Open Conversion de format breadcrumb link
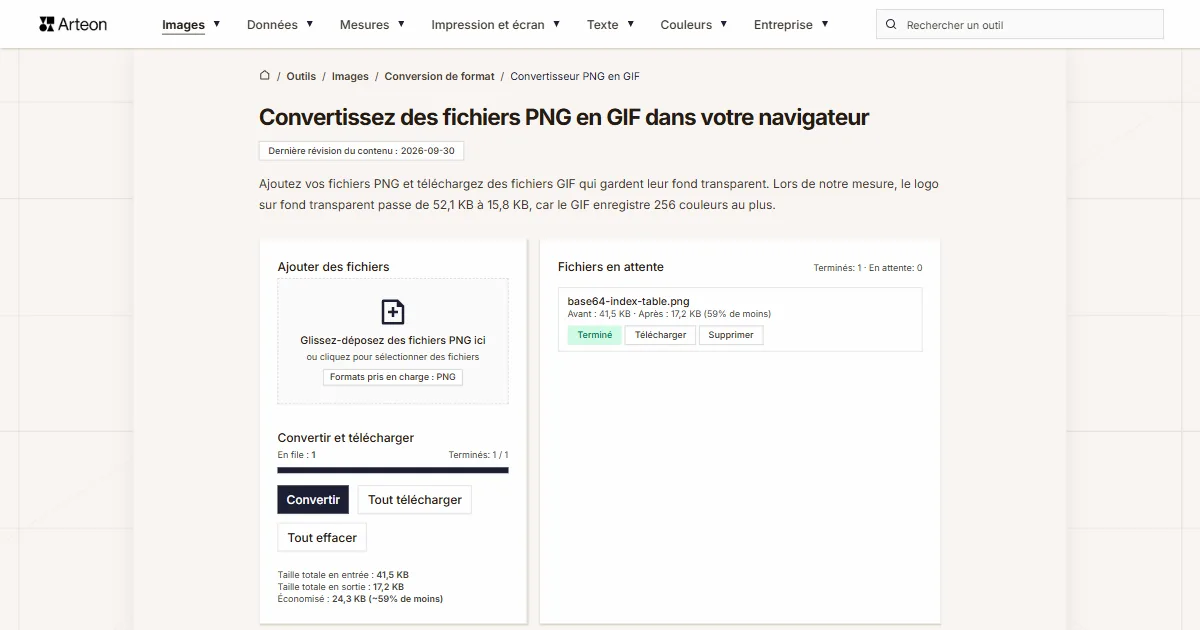1200x630 pixels. pyautogui.click(x=439, y=76)
